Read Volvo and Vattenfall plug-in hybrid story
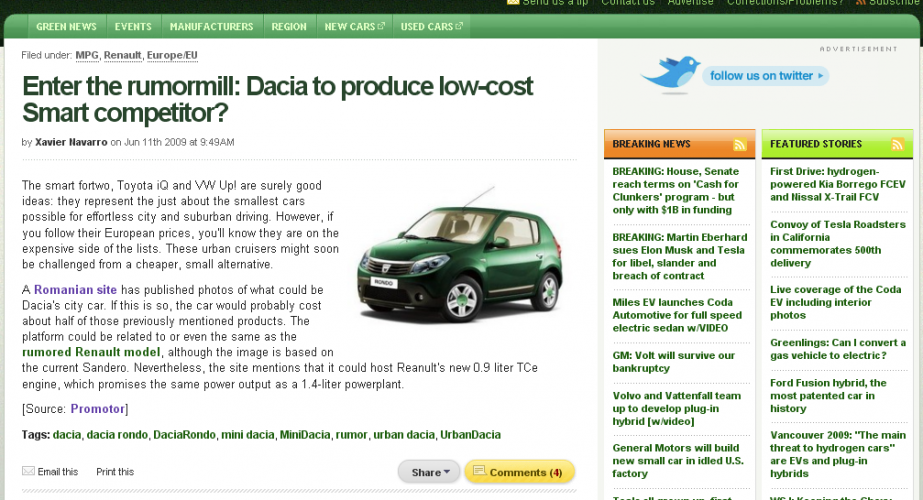The width and height of the screenshot is (923, 500). pos(676,408)
